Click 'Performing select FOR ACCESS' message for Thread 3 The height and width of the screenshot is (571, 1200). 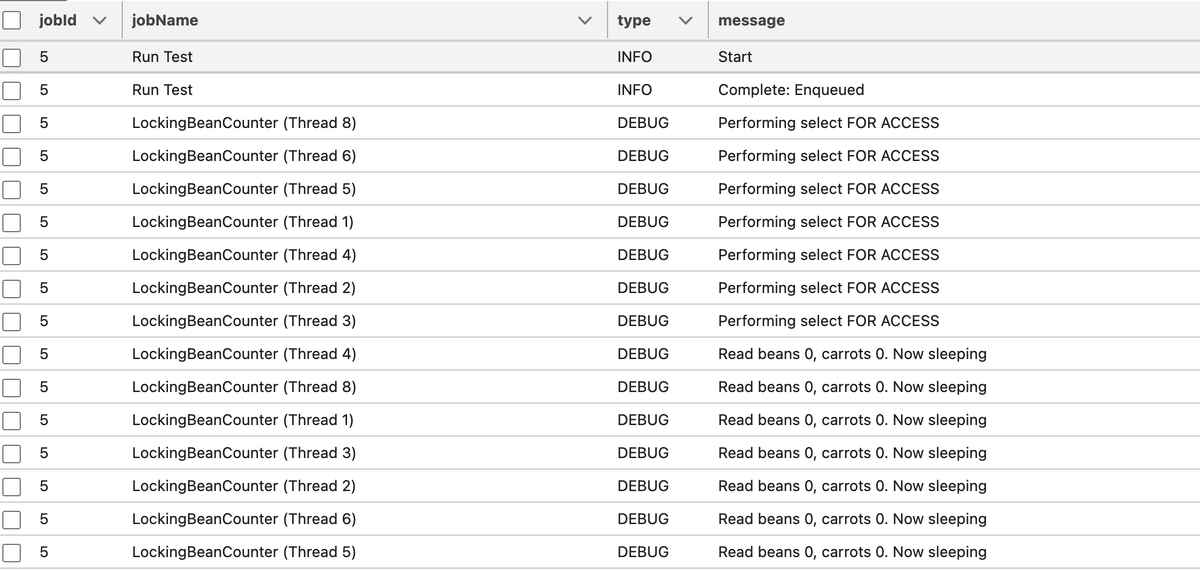pos(829,321)
